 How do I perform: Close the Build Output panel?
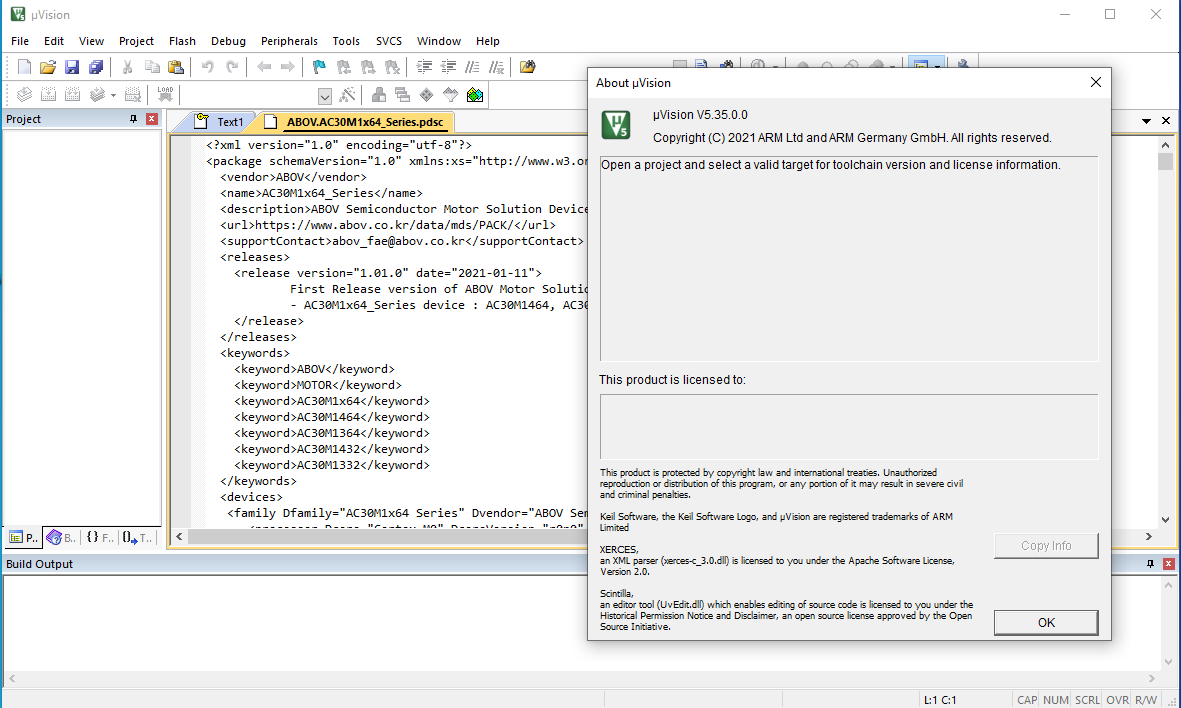pyautogui.click(x=1168, y=563)
